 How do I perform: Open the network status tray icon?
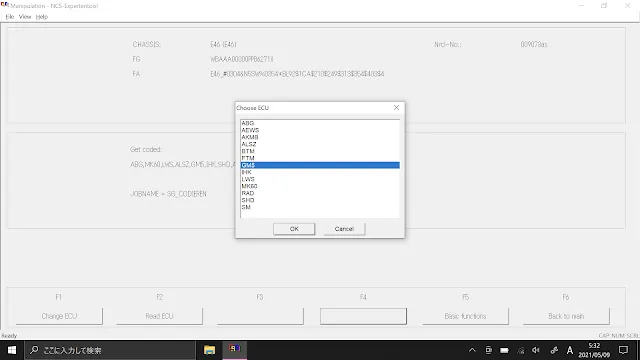tap(521, 350)
